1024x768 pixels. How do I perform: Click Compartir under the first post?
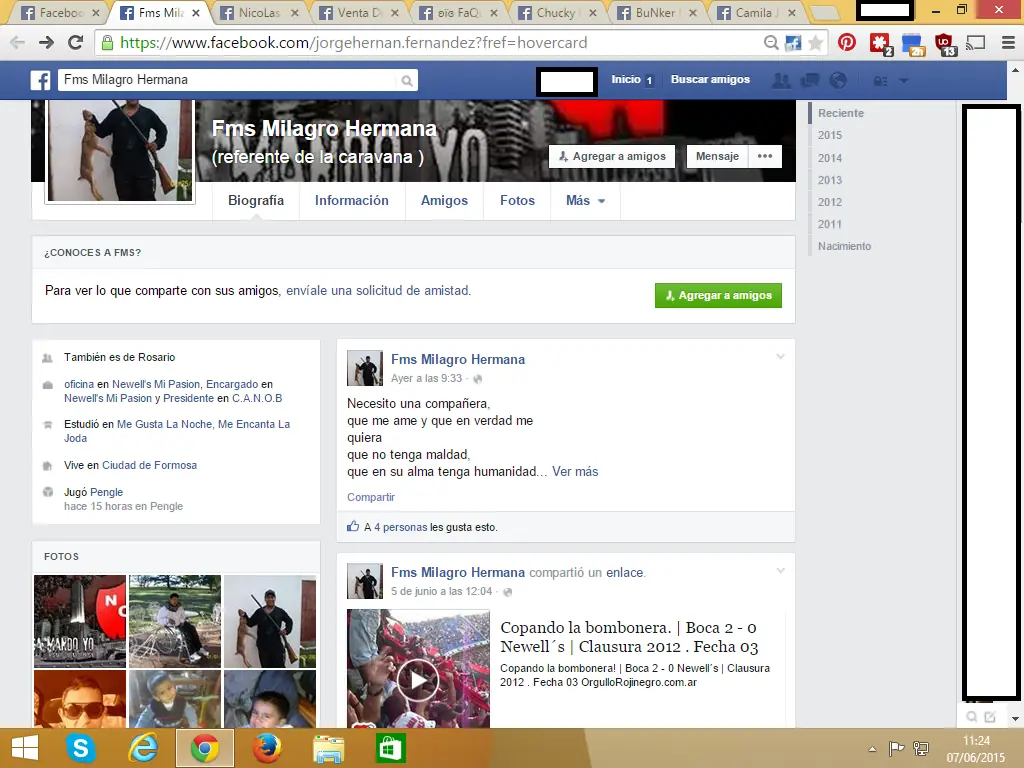(371, 497)
